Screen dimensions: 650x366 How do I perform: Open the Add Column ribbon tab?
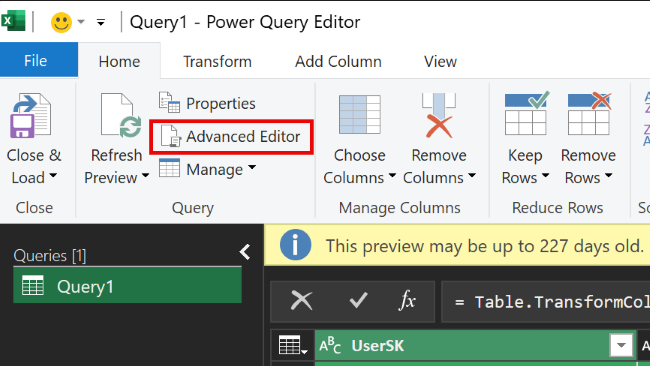coord(338,61)
